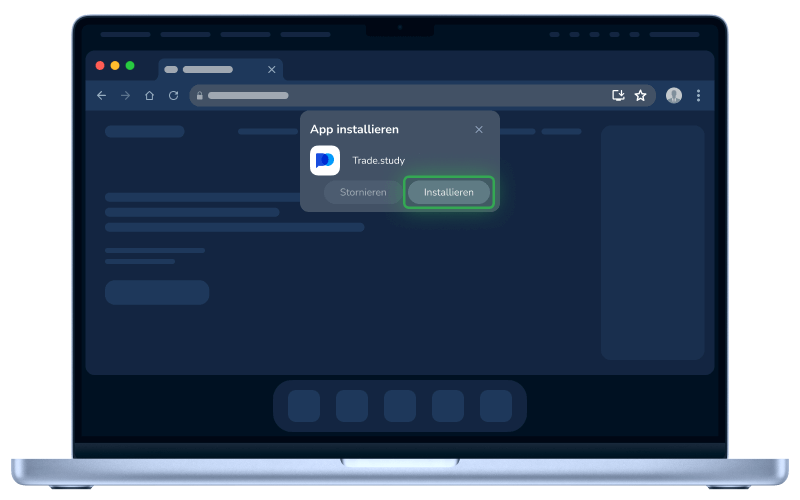Go to the home page icon
Screen dimensions: 800x500
pyautogui.click(x=149, y=95)
